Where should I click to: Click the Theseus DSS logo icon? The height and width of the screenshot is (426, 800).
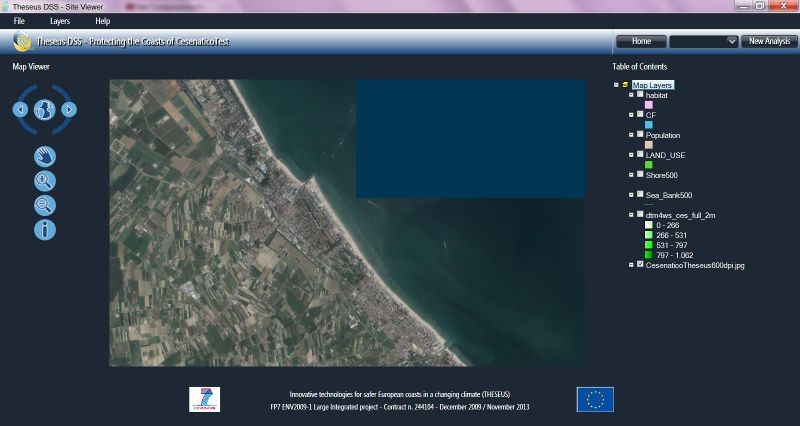click(x=22, y=42)
